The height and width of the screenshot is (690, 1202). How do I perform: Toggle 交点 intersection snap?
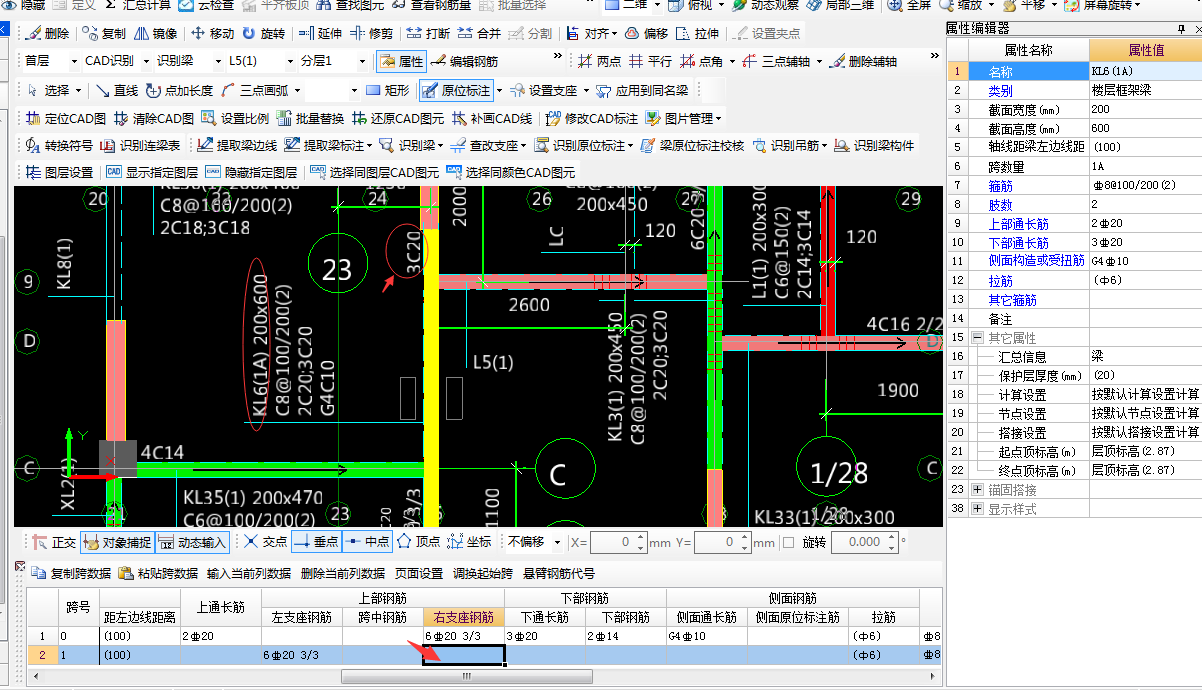[x=264, y=542]
